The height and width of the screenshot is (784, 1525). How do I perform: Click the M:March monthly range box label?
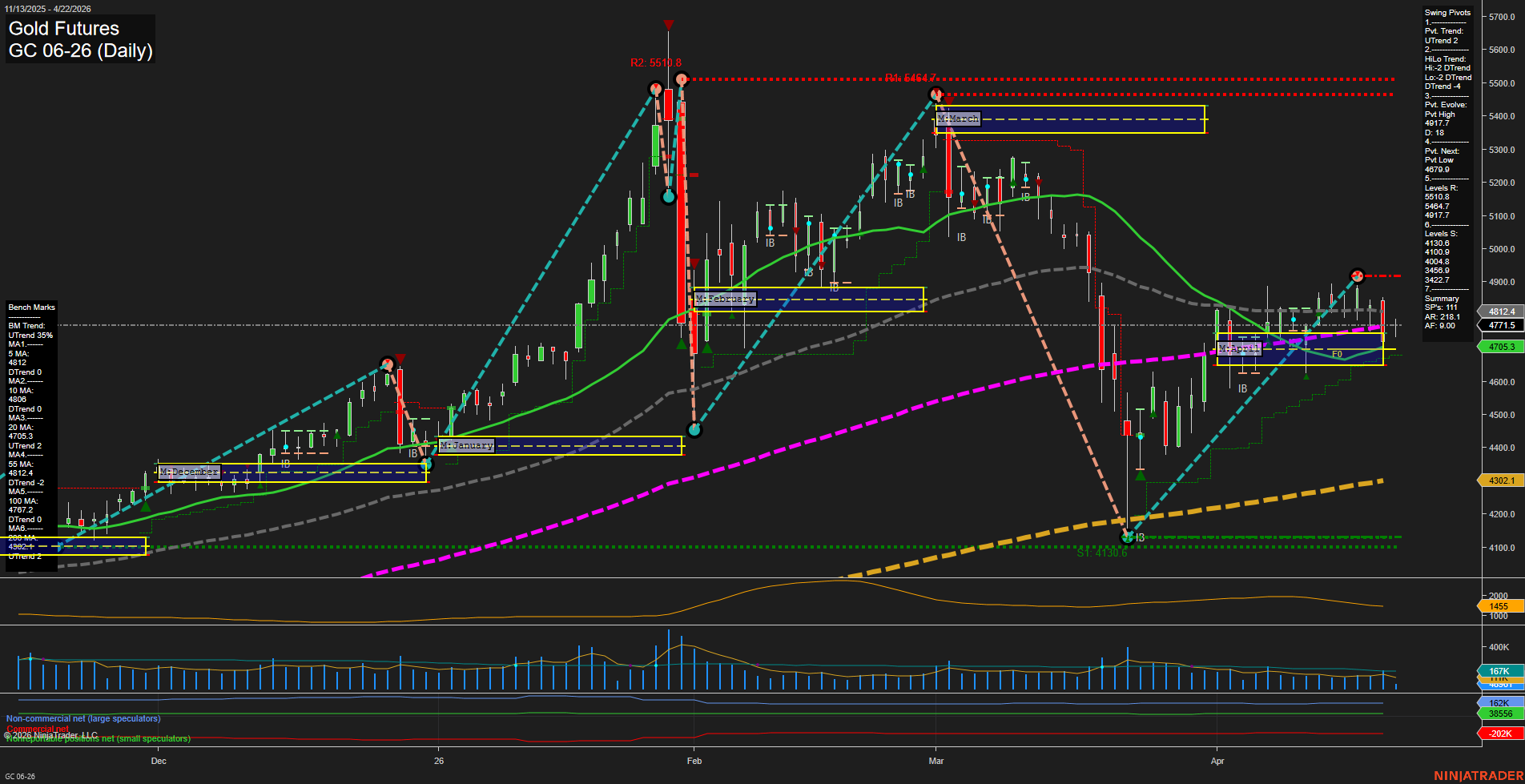tap(959, 118)
